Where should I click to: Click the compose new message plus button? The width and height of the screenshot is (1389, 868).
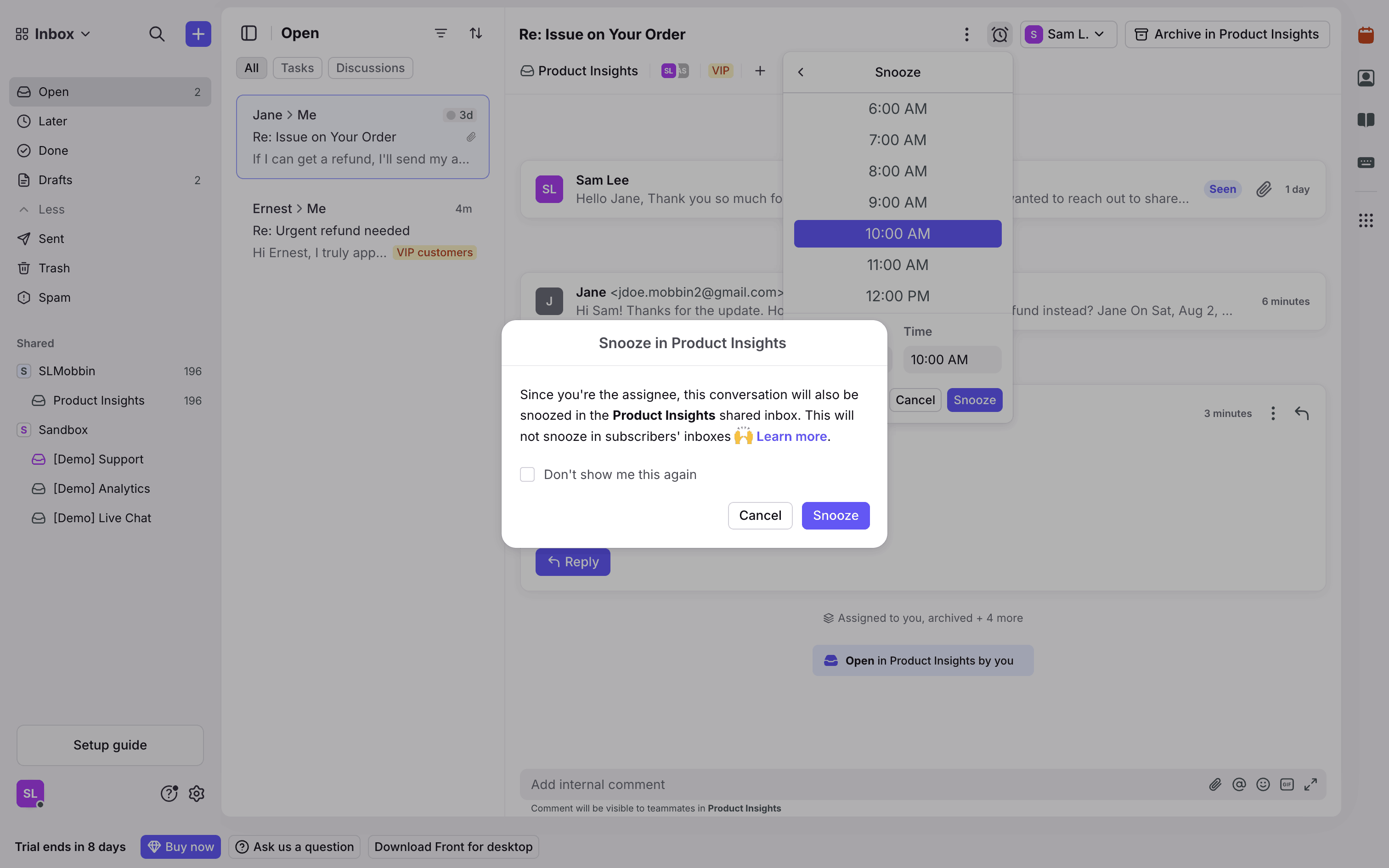(198, 34)
